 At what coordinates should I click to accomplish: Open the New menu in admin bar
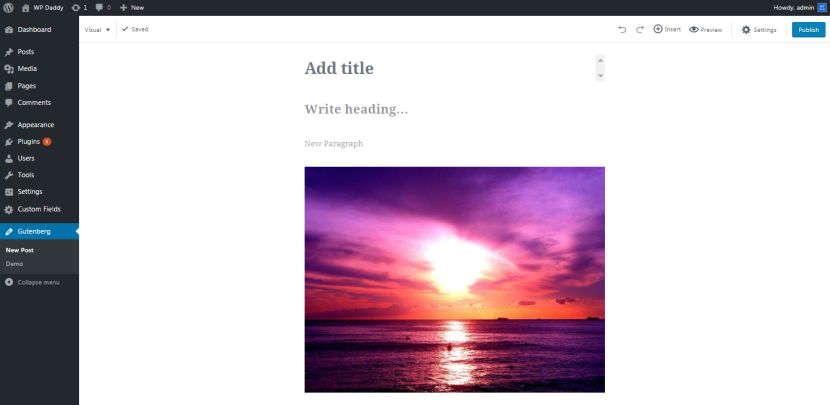tap(132, 7)
